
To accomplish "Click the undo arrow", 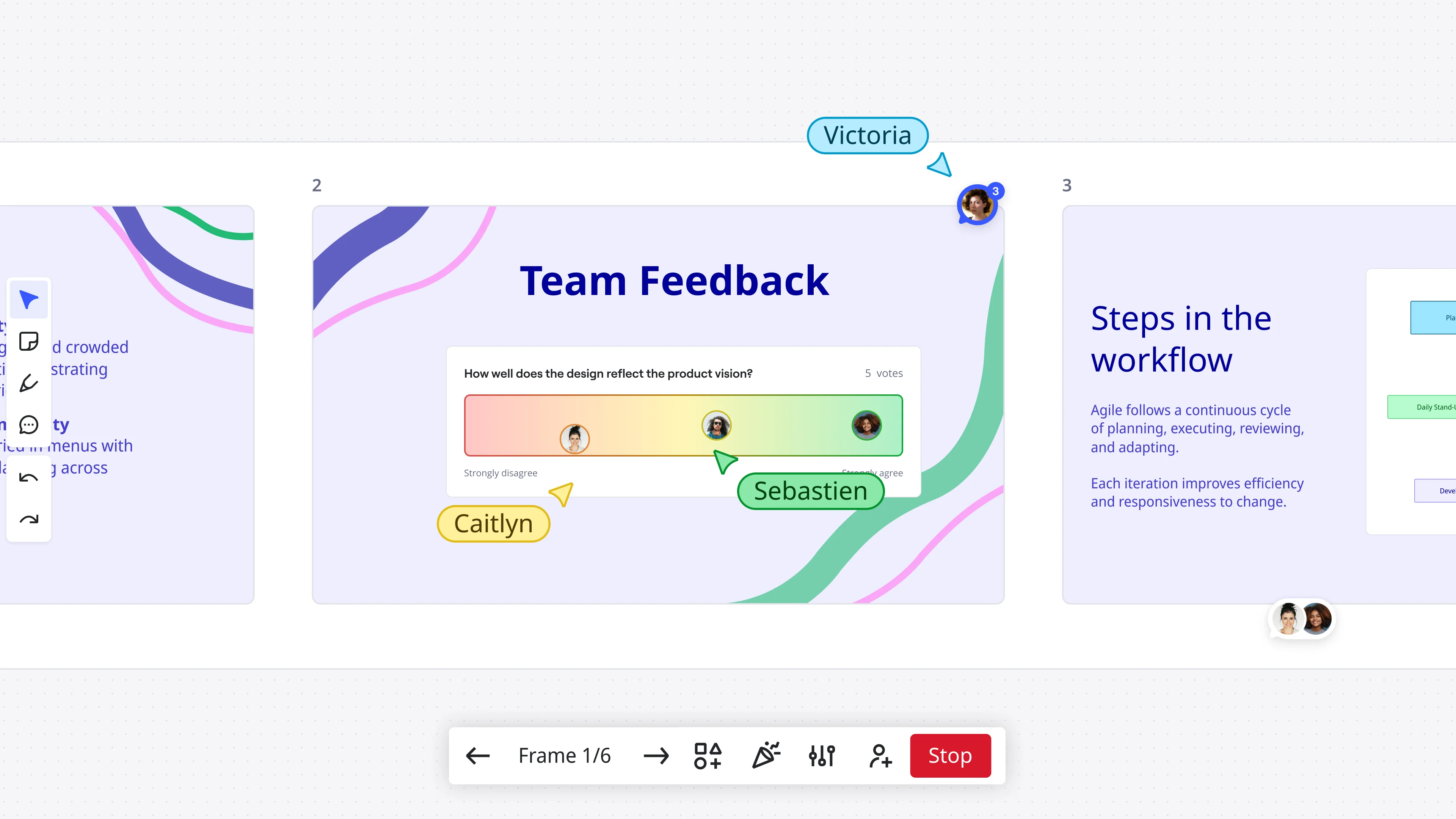I will tap(29, 478).
